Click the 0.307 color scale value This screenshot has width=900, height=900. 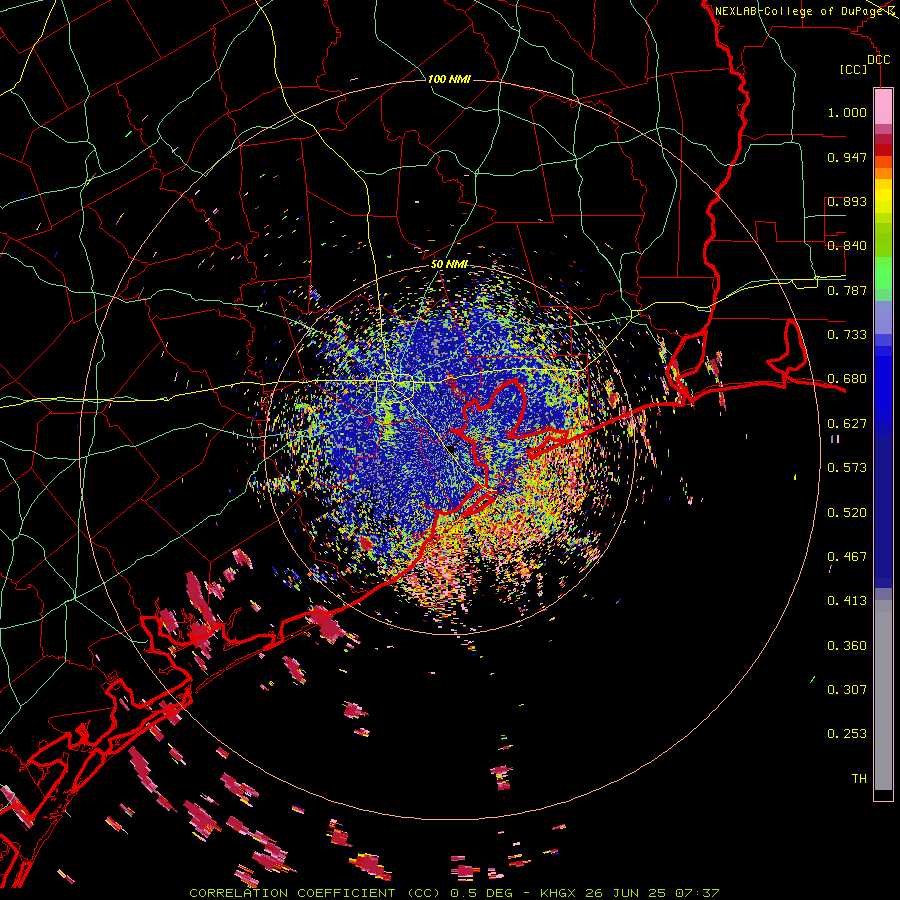(847, 690)
